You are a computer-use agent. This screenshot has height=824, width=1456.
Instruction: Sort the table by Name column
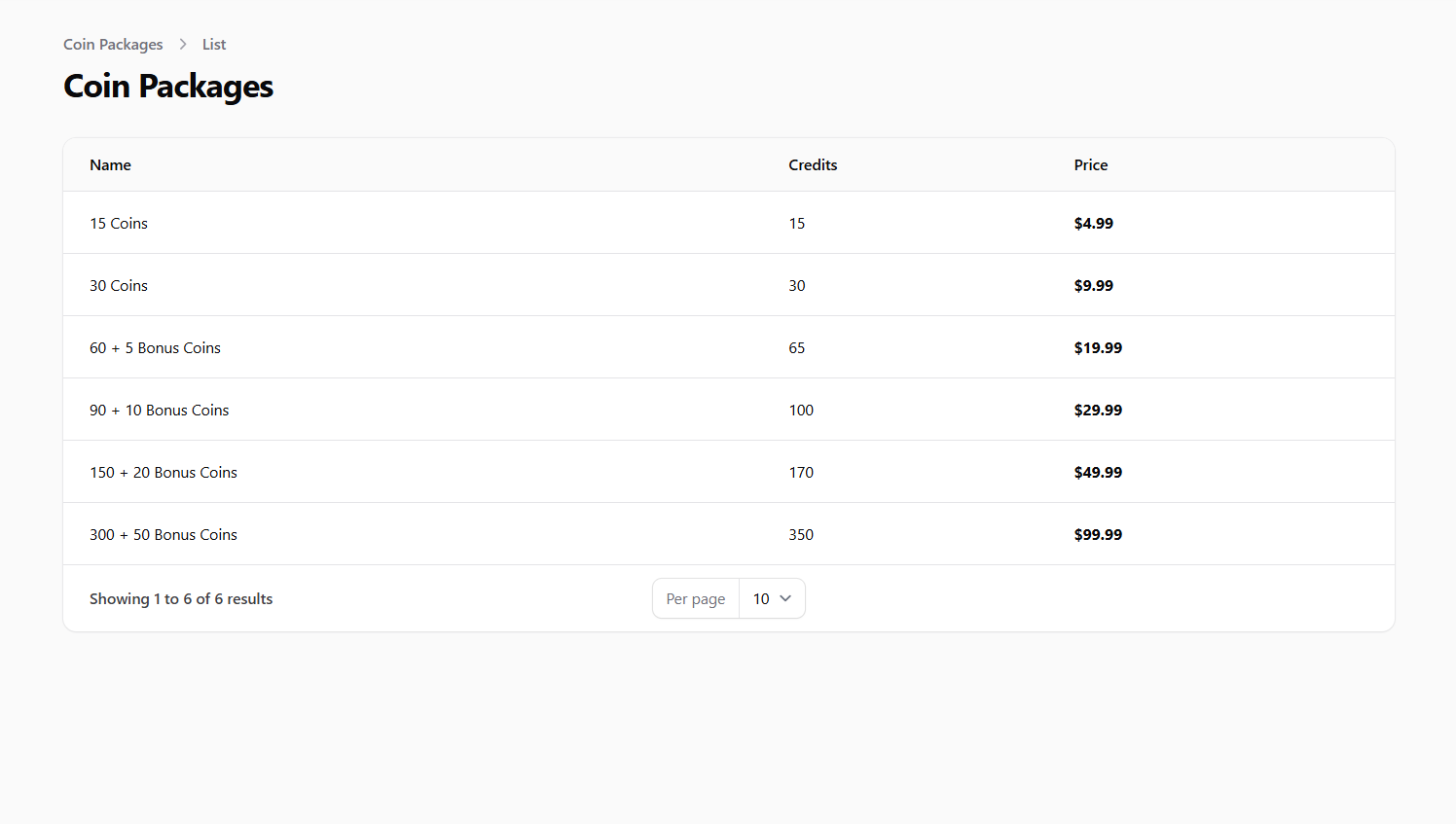(110, 164)
